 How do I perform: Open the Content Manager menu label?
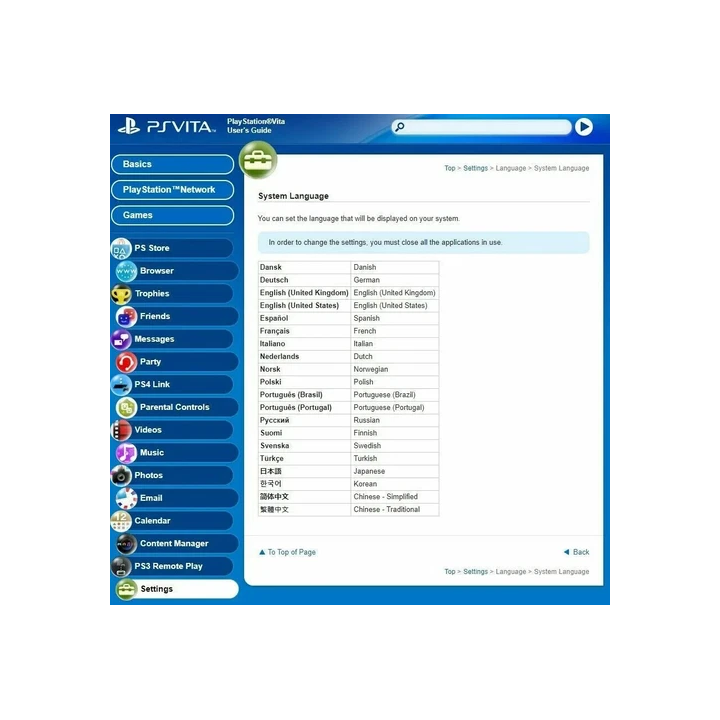(x=174, y=544)
